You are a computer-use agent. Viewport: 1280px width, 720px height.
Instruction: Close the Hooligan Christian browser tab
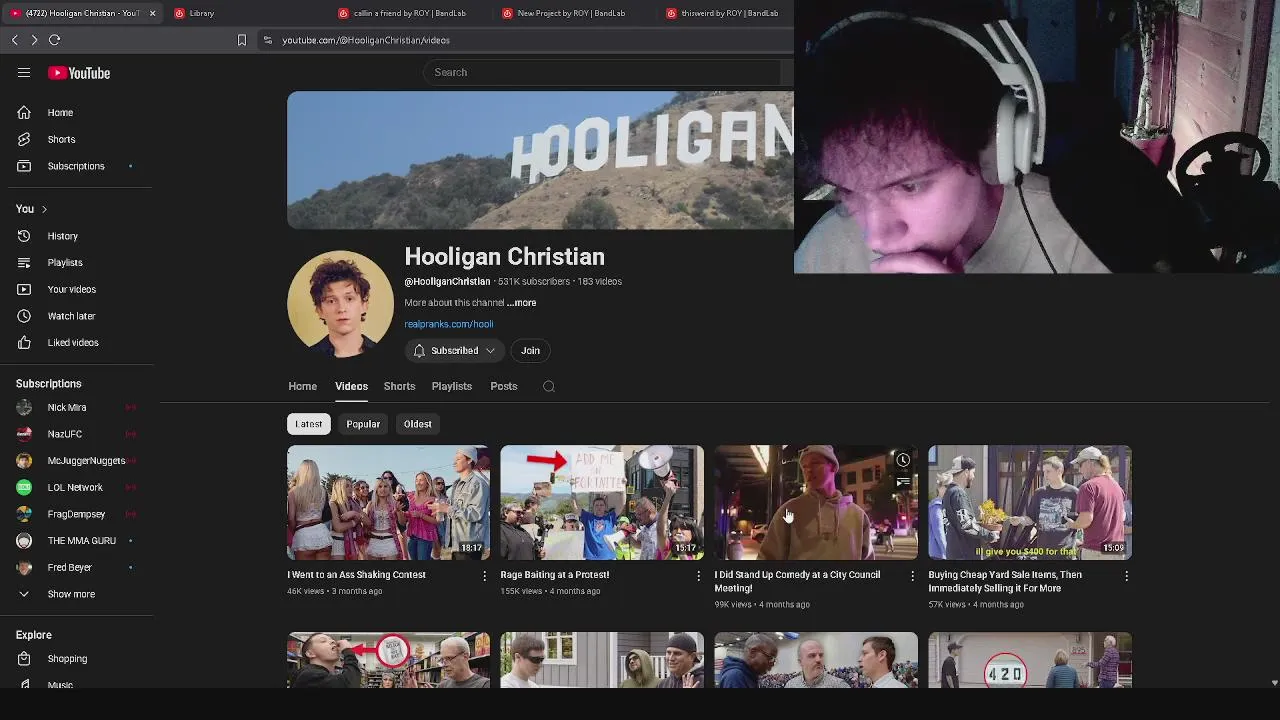click(152, 13)
